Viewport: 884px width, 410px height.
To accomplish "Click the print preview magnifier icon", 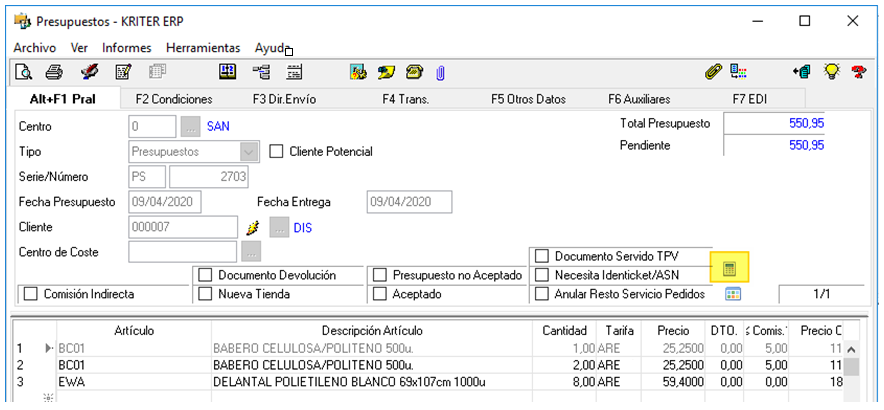I will pos(23,72).
